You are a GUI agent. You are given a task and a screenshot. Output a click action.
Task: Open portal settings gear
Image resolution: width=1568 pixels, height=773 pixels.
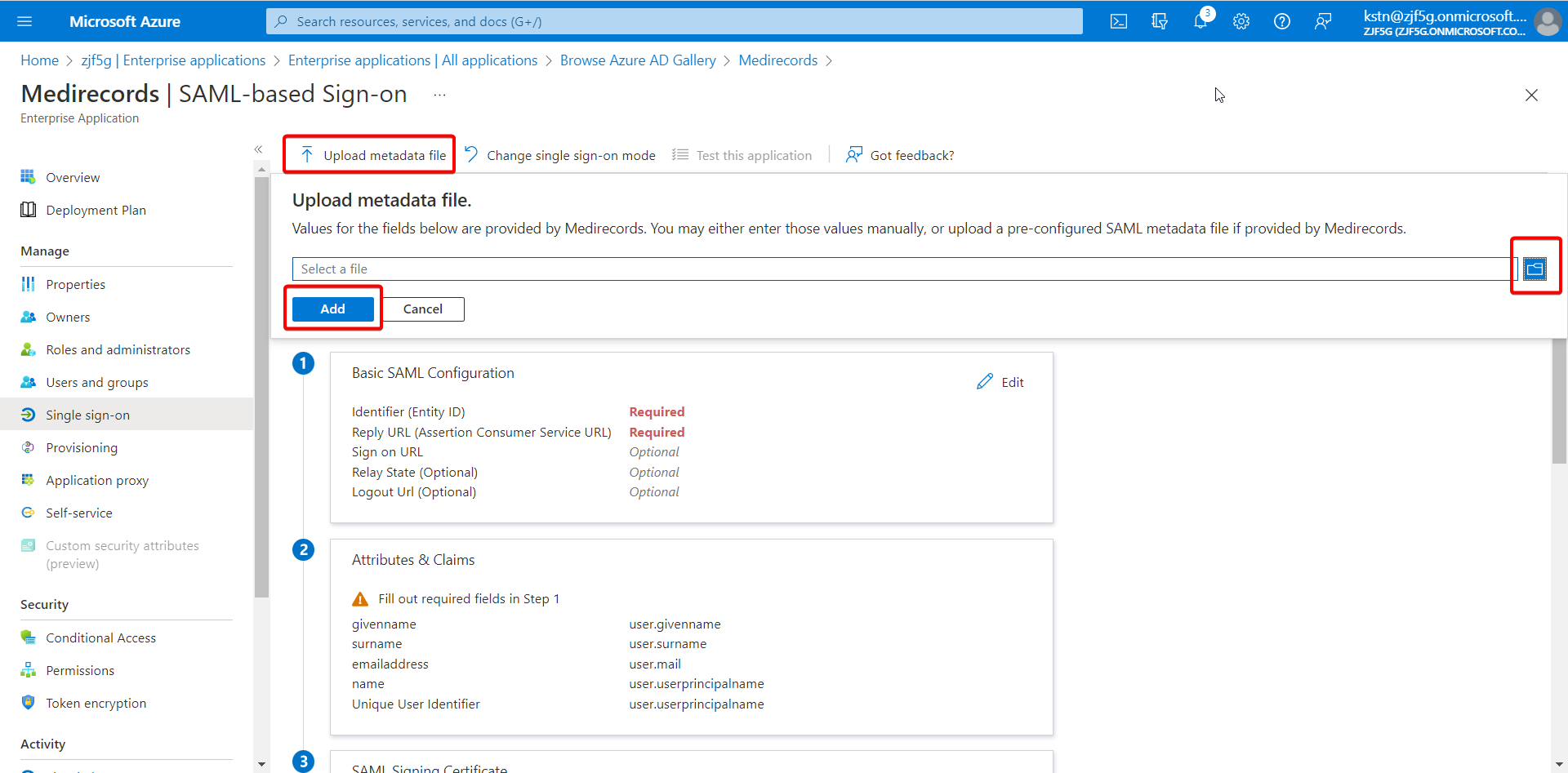(x=1241, y=21)
